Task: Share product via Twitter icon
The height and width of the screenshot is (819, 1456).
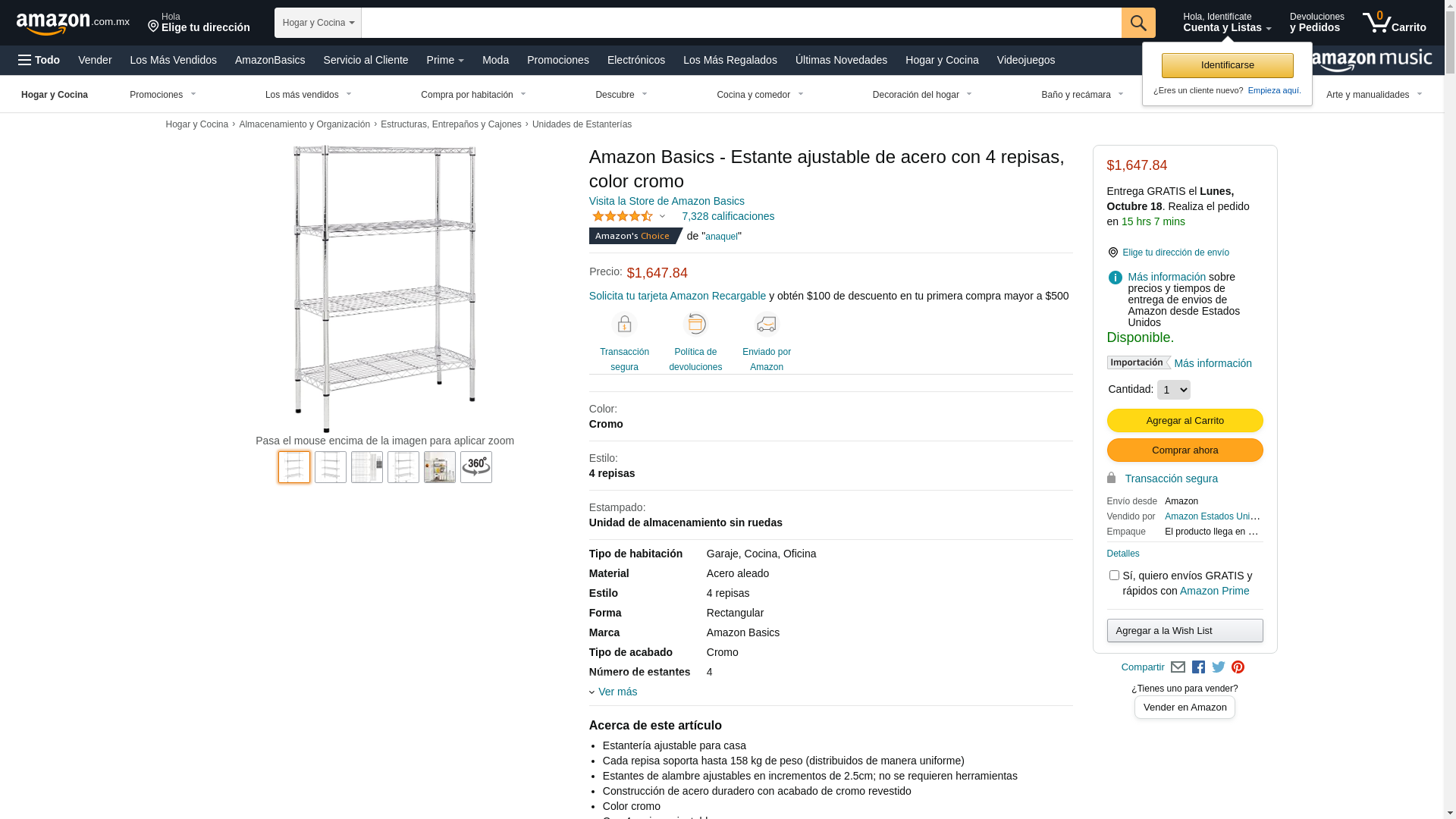Action: point(1219,667)
